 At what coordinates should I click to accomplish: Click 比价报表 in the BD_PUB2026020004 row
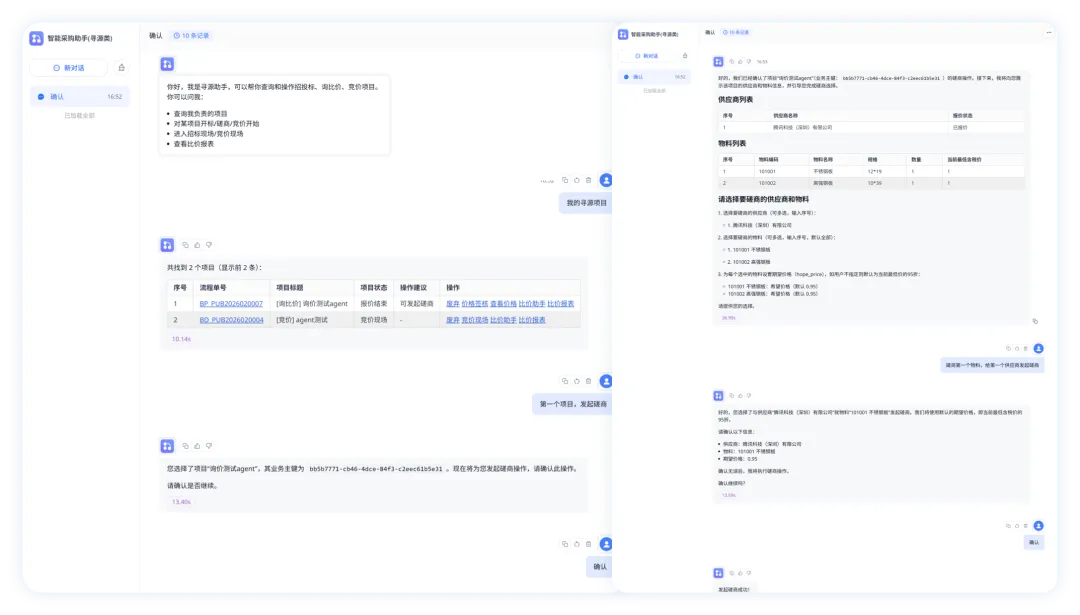click(532, 320)
